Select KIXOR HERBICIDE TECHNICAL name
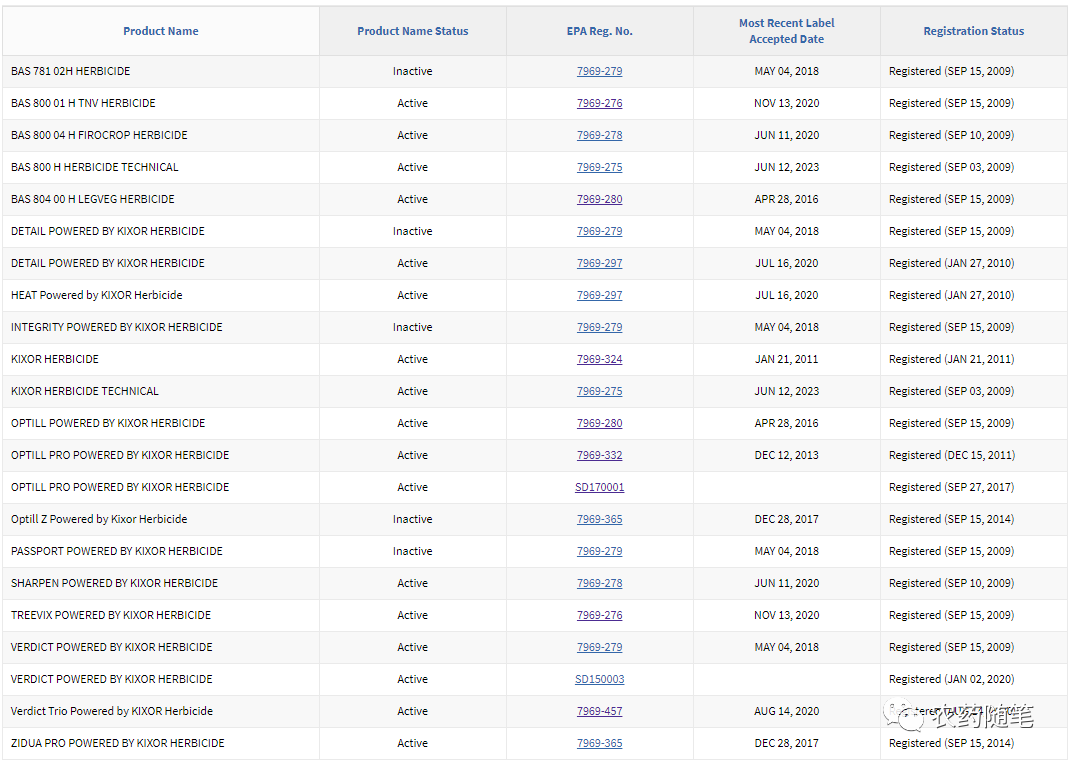Viewport: 1069px width, 763px height. click(x=85, y=391)
